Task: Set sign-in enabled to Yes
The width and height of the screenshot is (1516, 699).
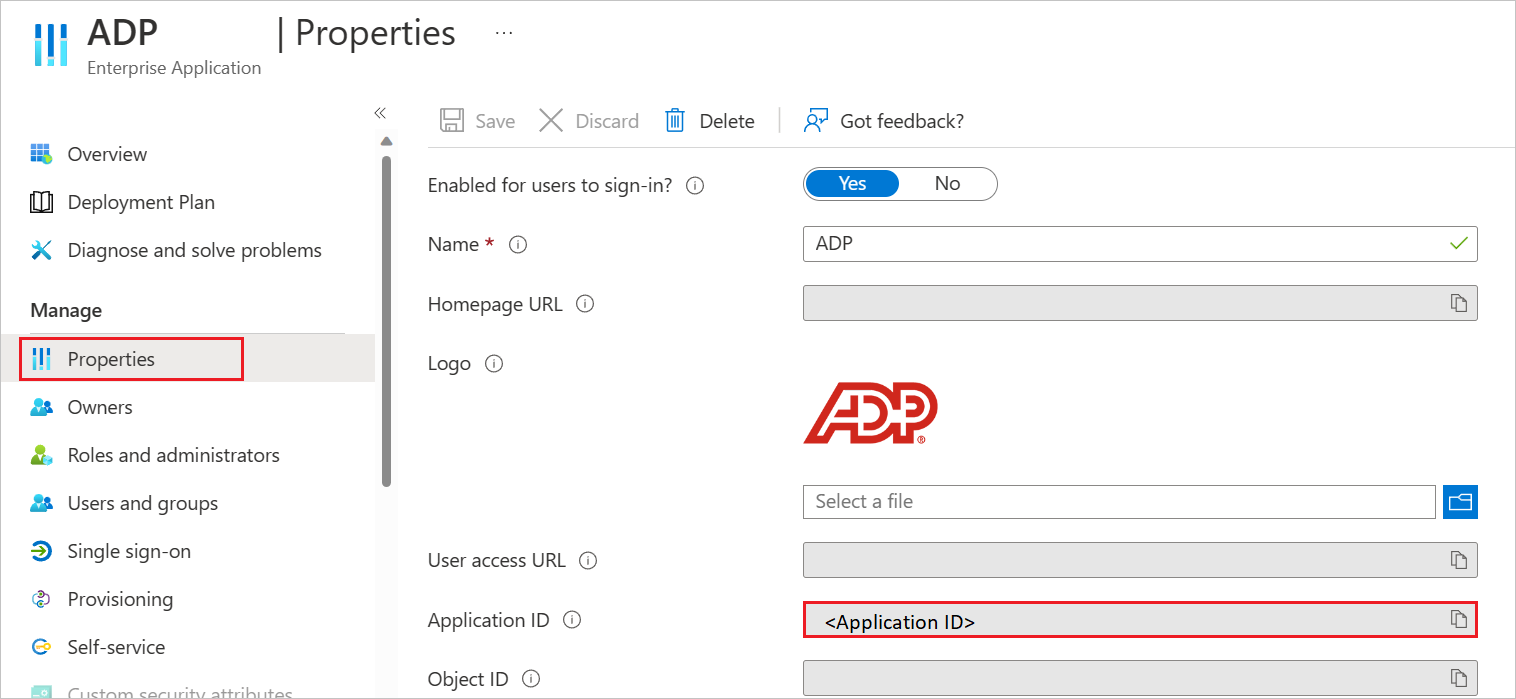Action: (852, 183)
